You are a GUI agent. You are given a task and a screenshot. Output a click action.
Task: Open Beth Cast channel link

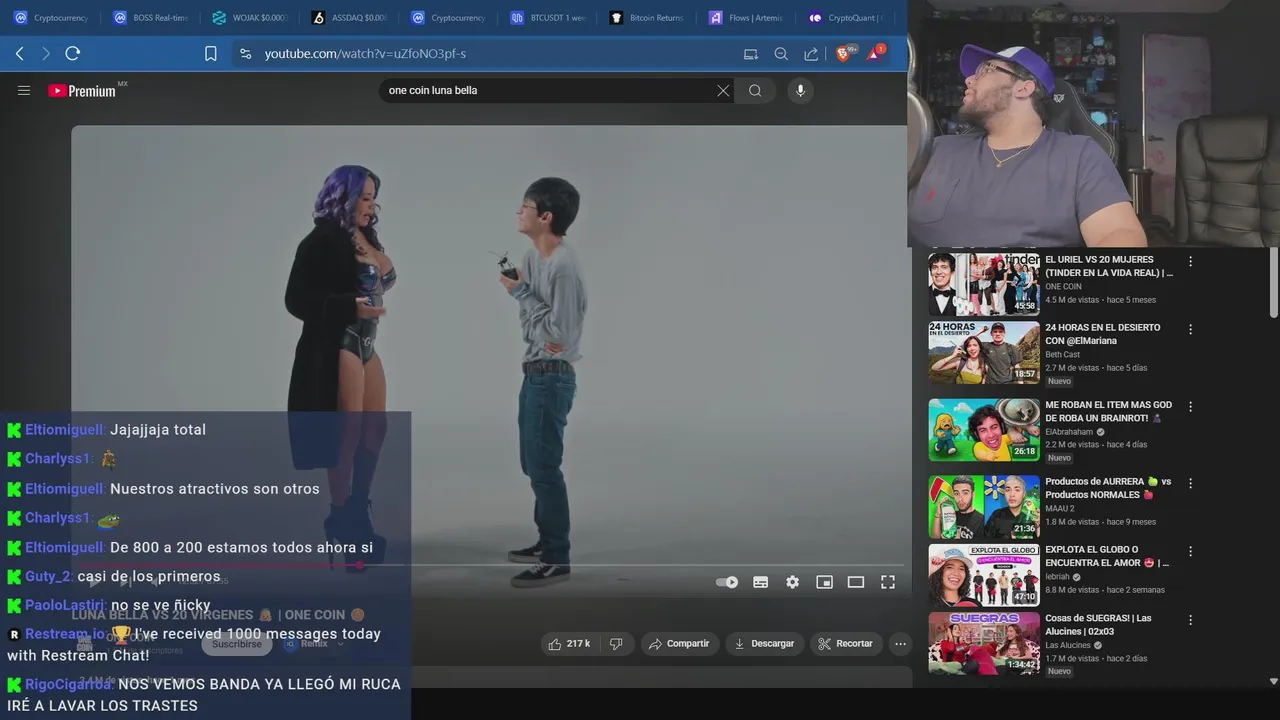[x=1062, y=354]
